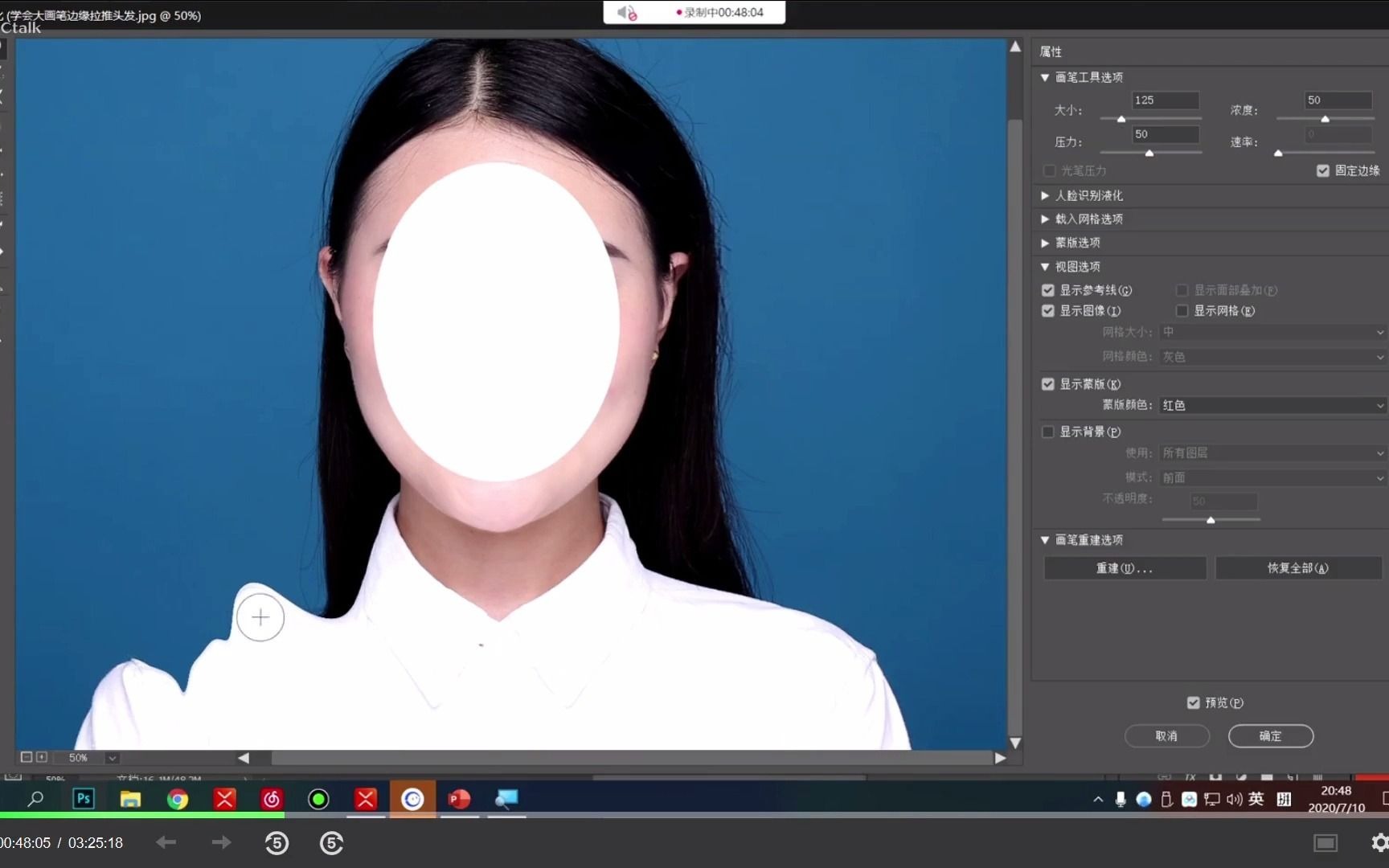Click 恢复全部 button in brush reconstruct options

[x=1298, y=567]
